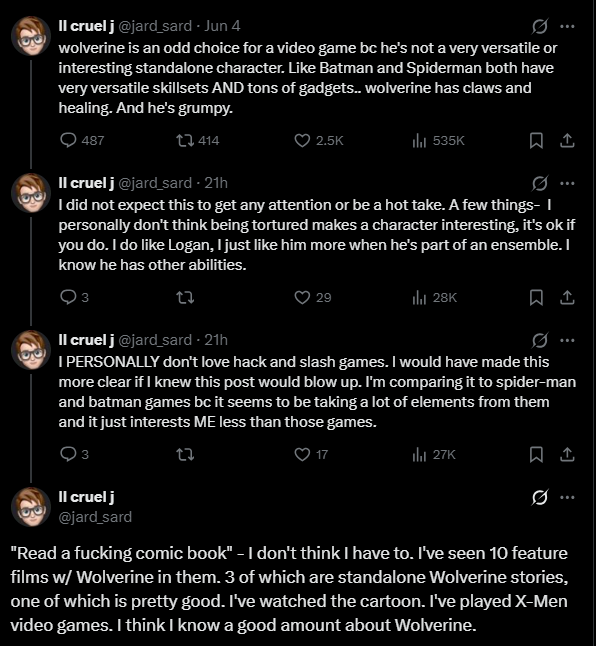Screen dimensions: 596x646
Task: Open more options menu on bottom tweet
Action: 568,497
